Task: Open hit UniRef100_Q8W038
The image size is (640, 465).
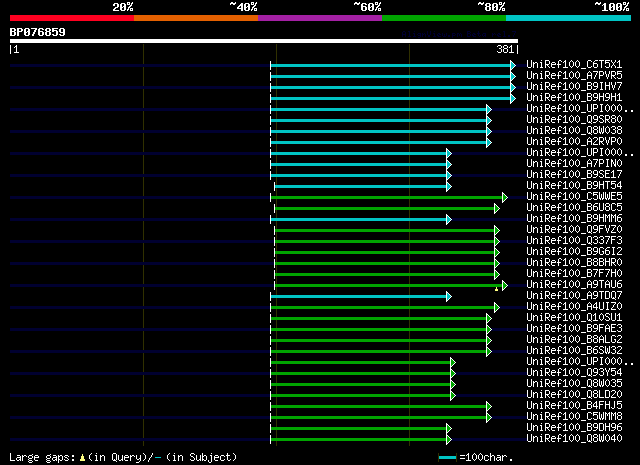Action: (x=574, y=131)
